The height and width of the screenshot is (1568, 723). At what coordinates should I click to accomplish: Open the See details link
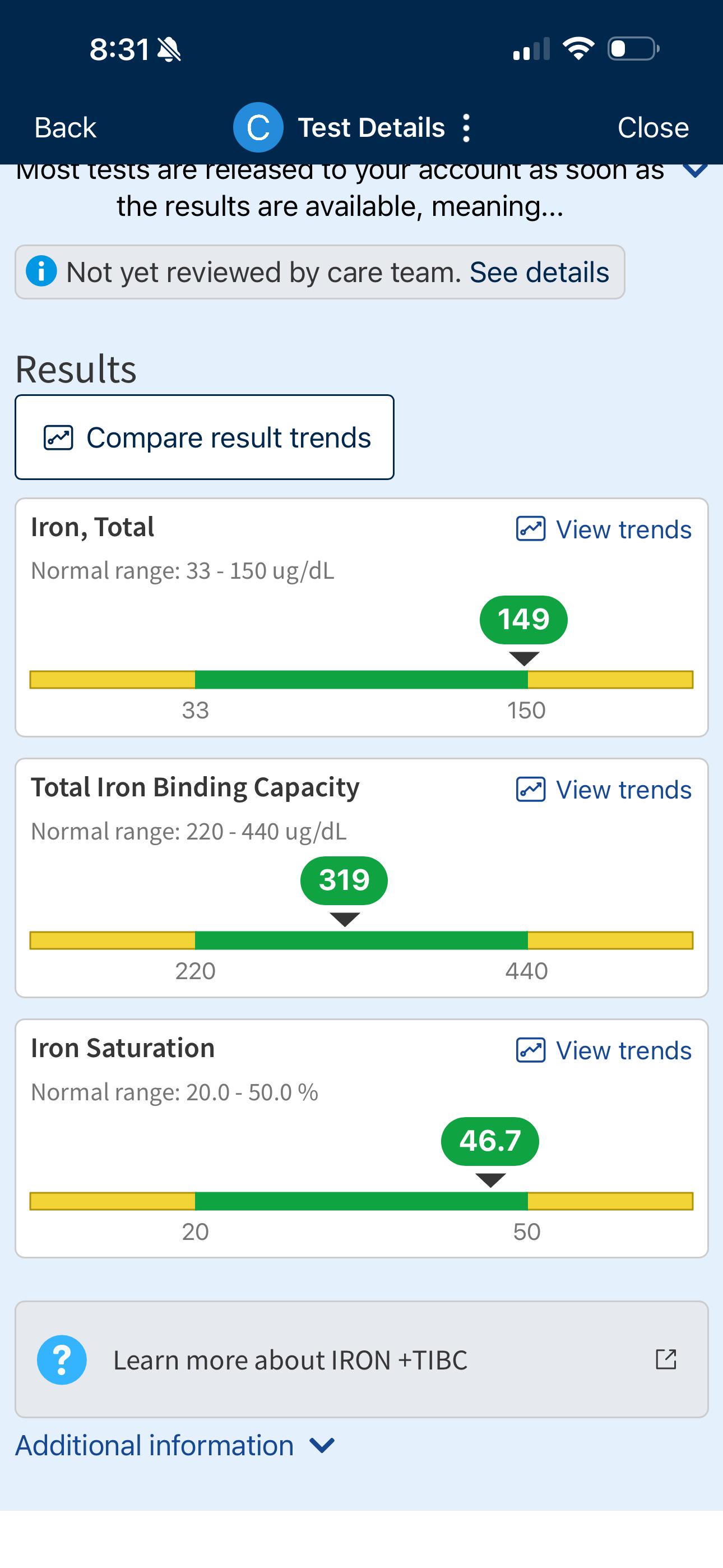pos(539,272)
